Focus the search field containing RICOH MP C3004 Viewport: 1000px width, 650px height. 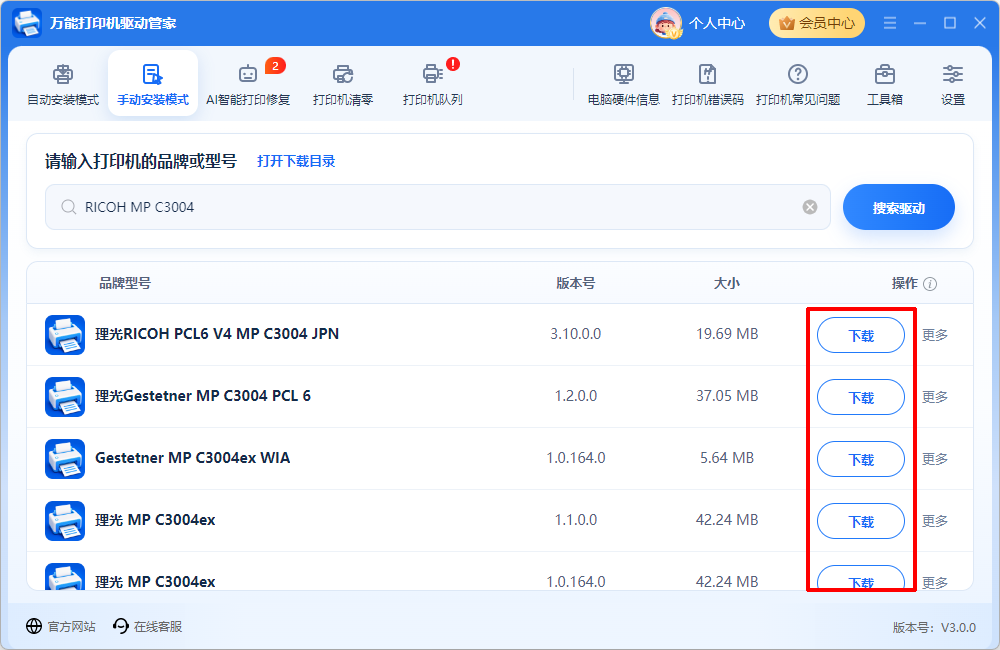click(438, 207)
